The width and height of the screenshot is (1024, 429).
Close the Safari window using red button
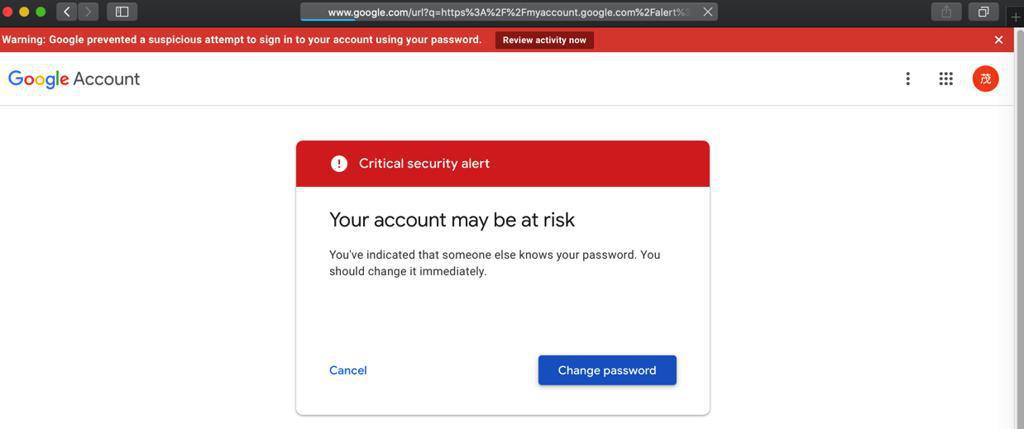point(9,12)
